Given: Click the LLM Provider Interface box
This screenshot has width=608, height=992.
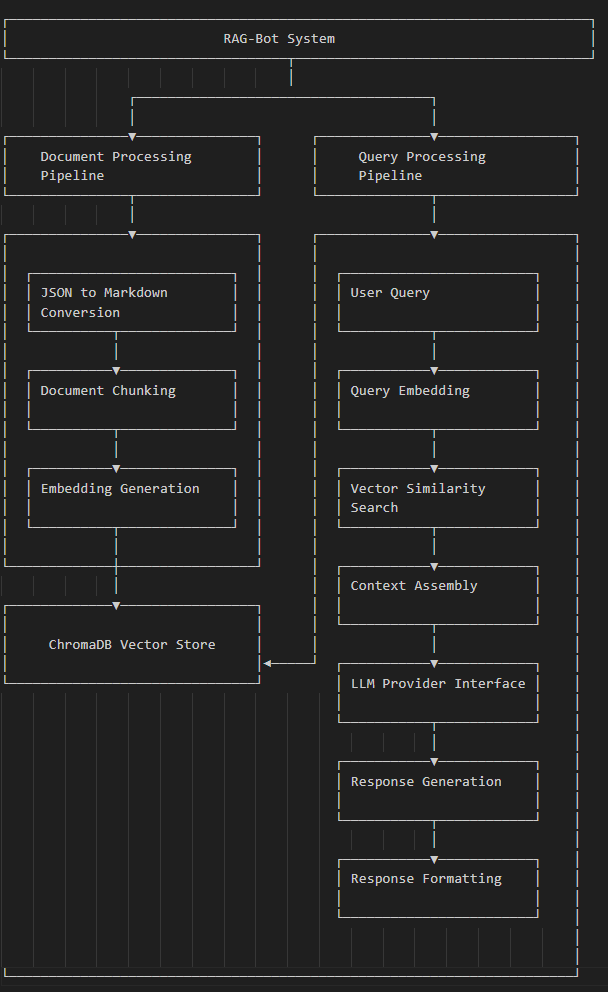Looking at the screenshot, I should tap(438, 692).
